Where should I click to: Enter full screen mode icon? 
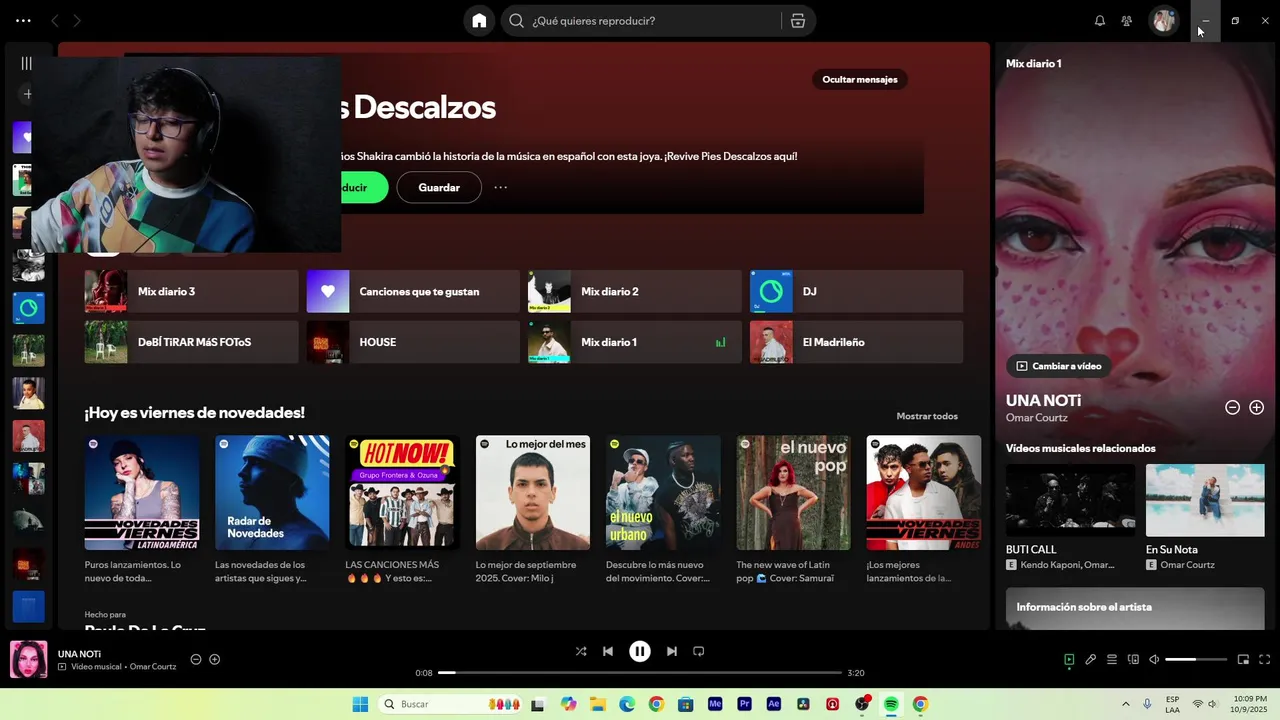click(1265, 659)
